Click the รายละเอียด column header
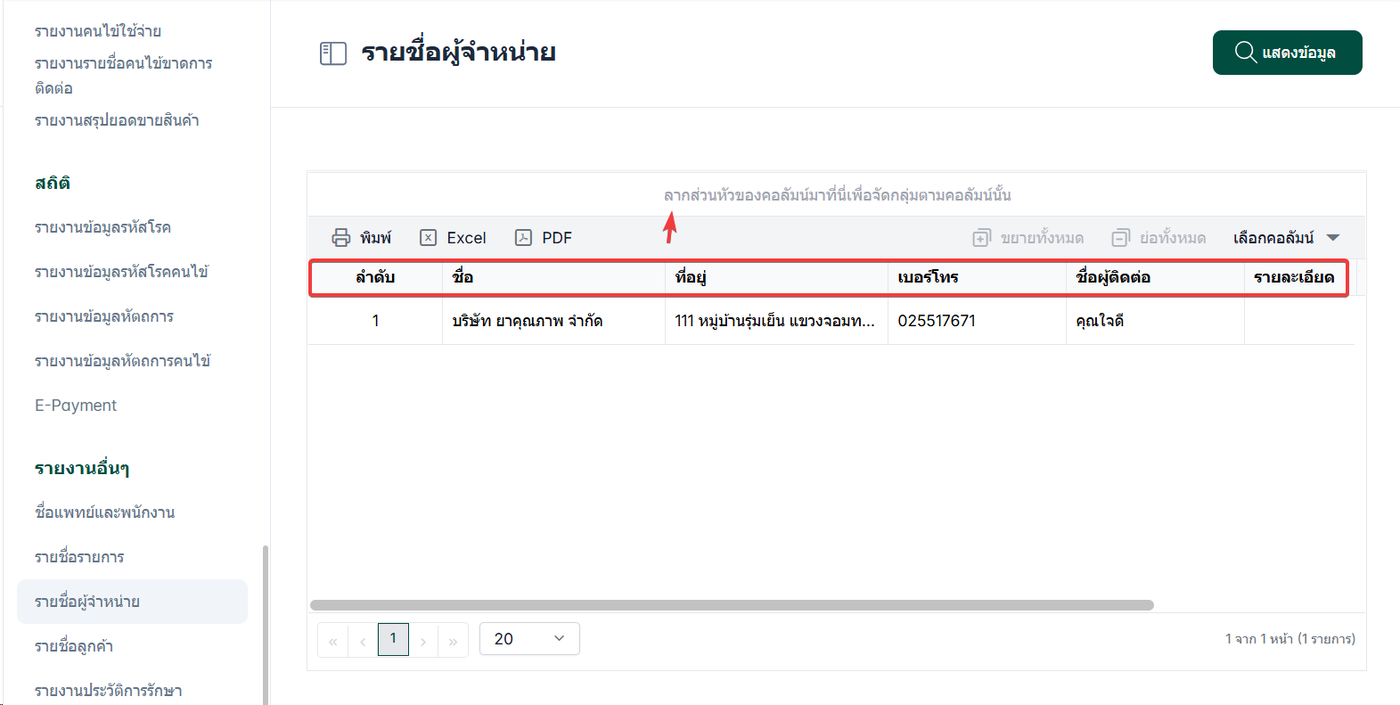1400x705 pixels. (1295, 278)
